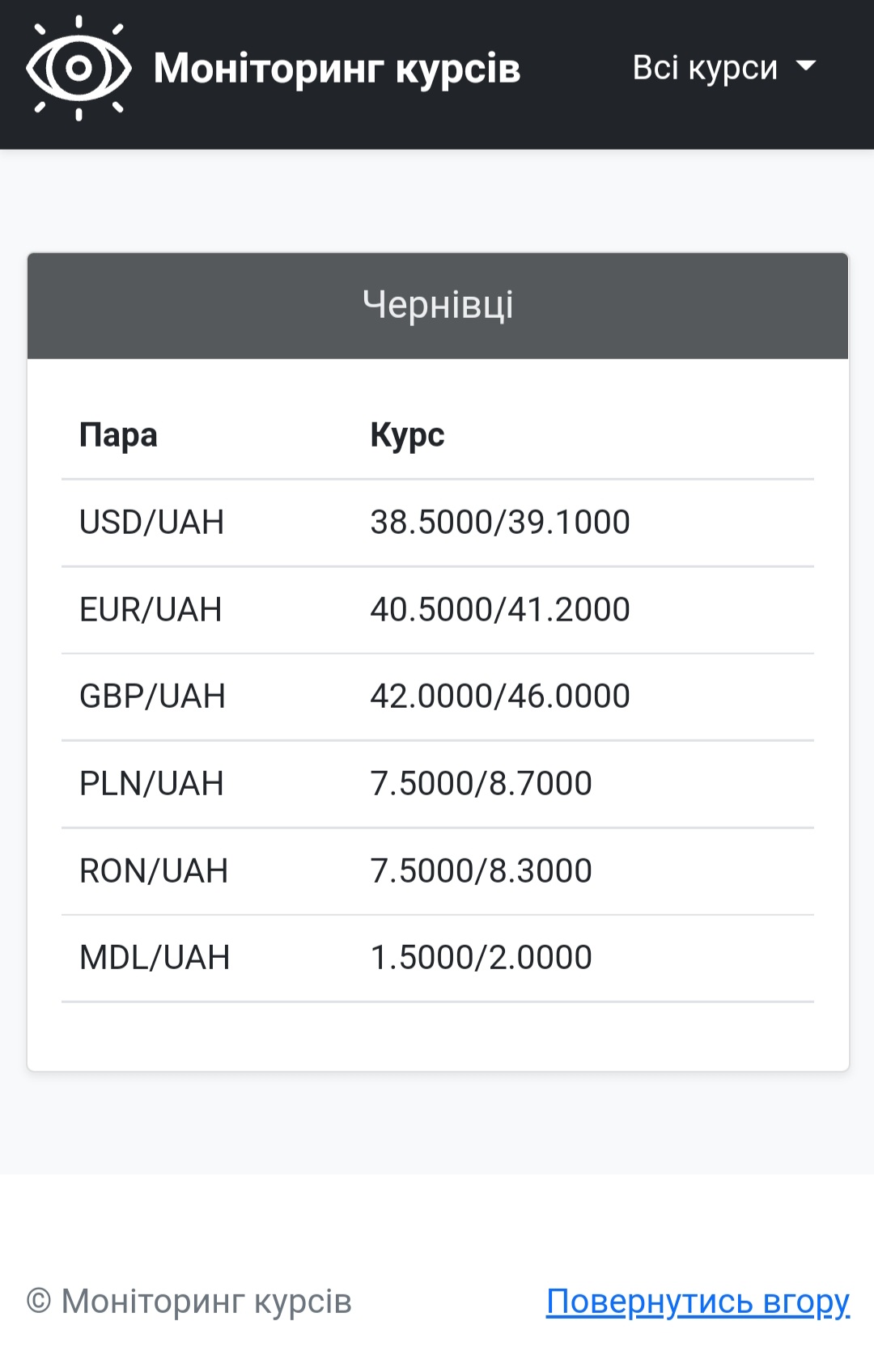Click the dropdown caret next to Всі курси
The image size is (874, 1372).
click(x=806, y=66)
